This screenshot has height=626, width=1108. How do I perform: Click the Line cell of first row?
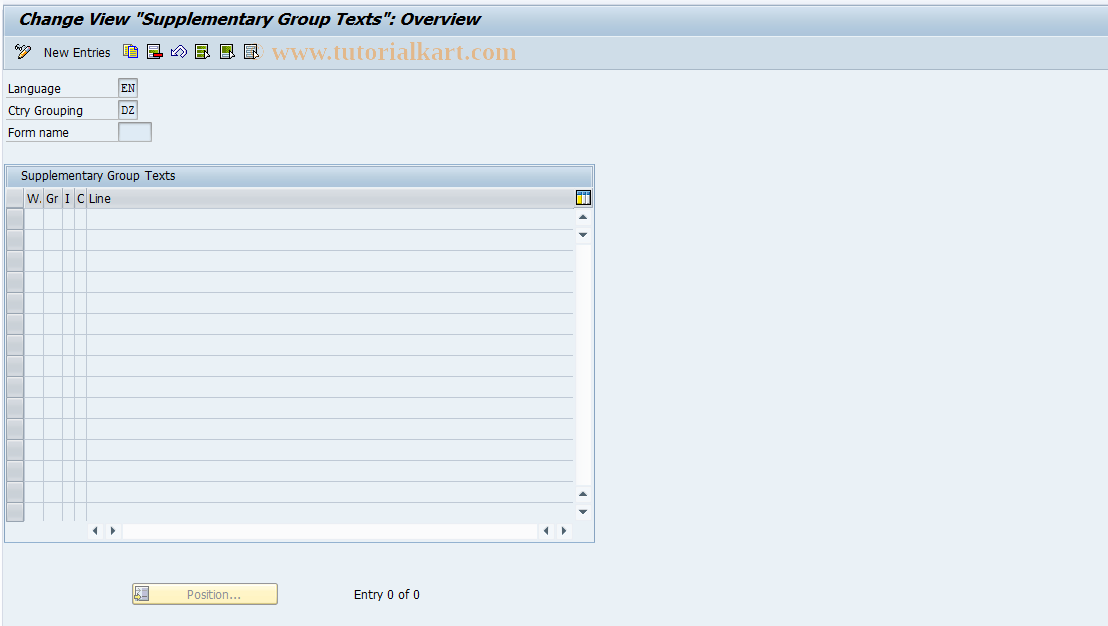point(330,219)
